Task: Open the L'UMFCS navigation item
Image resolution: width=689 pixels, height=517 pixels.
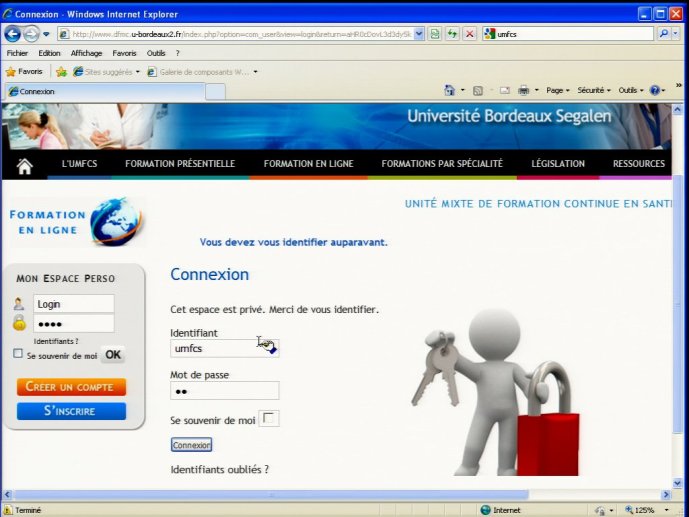Action: [80, 164]
